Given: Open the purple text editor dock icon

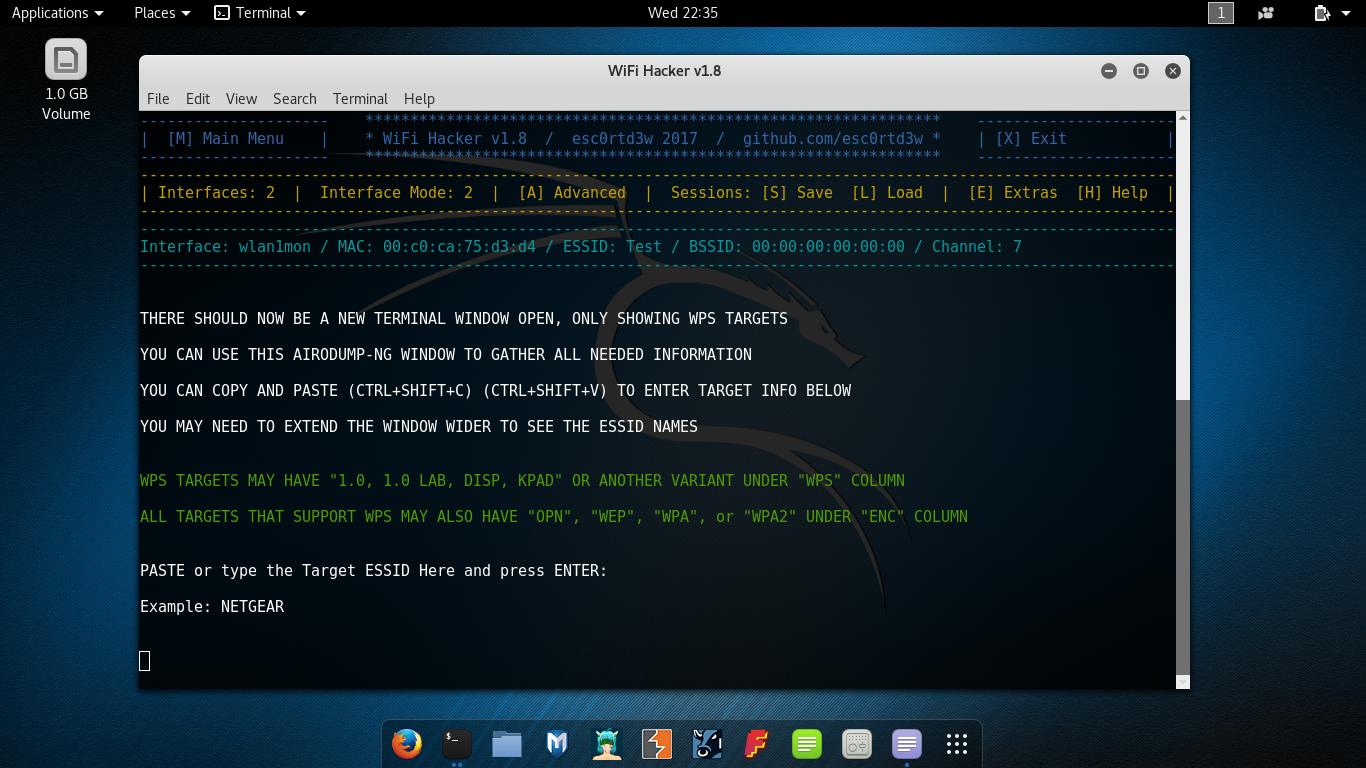Looking at the screenshot, I should (x=907, y=744).
